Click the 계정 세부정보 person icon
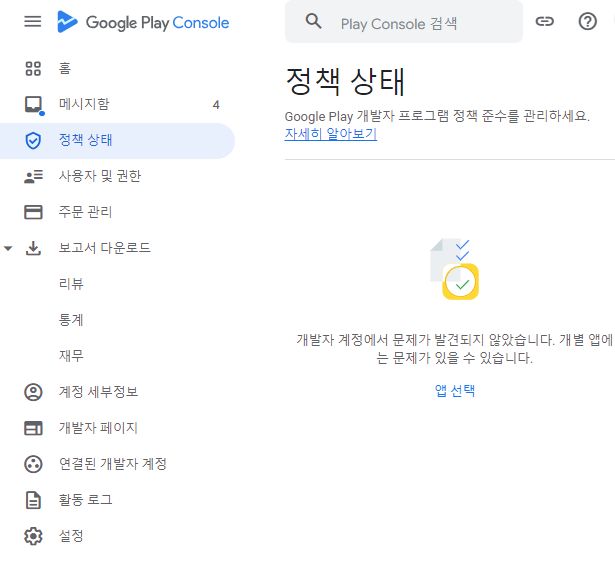This screenshot has width=615, height=563. pyautogui.click(x=33, y=392)
